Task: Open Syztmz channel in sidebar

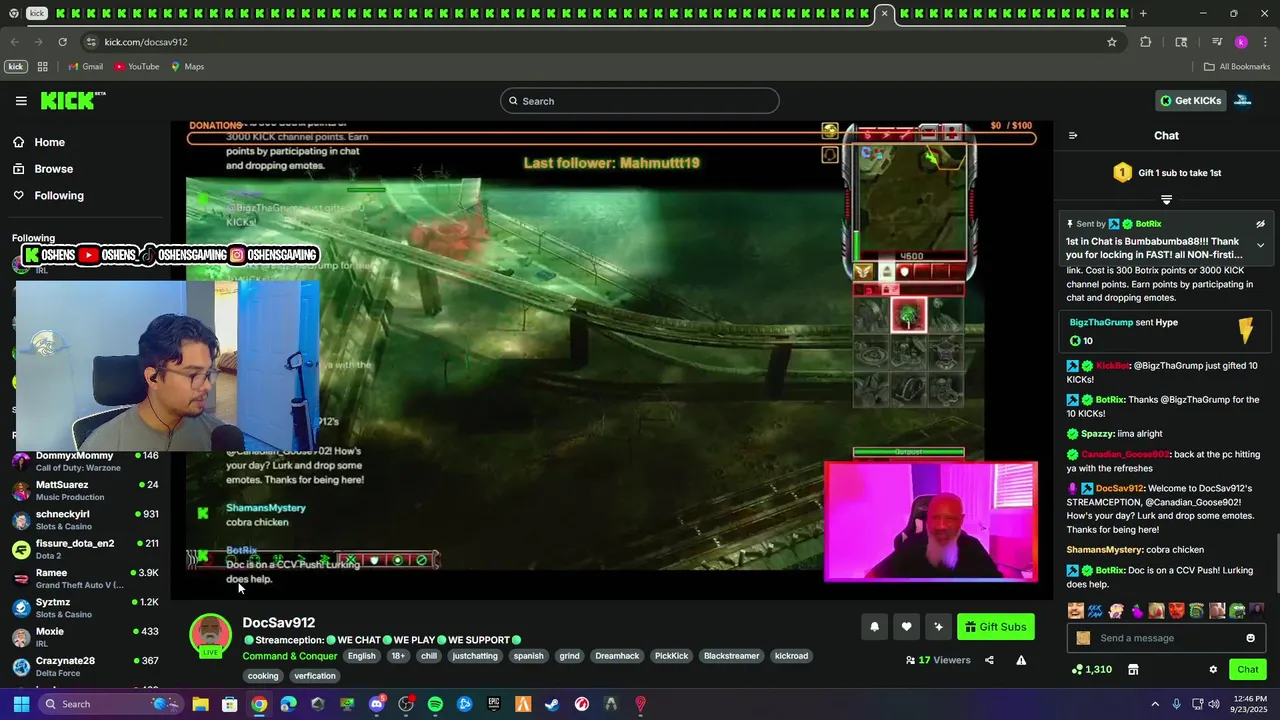Action: pyautogui.click(x=85, y=608)
